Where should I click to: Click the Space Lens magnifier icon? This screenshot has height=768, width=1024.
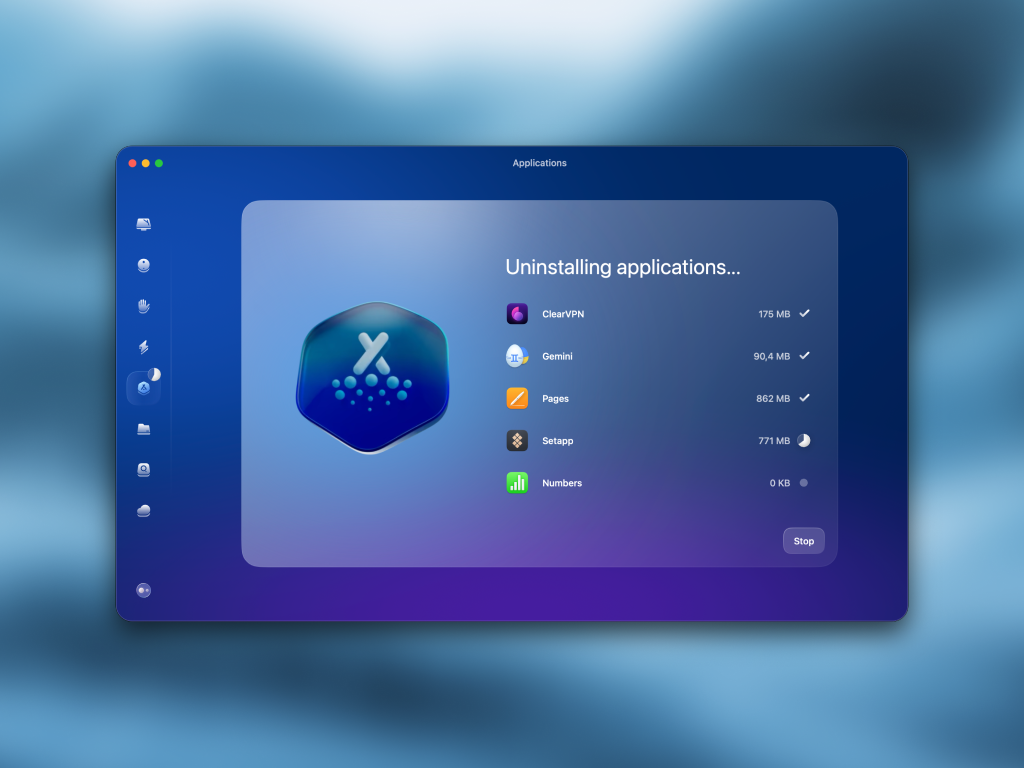[143, 470]
